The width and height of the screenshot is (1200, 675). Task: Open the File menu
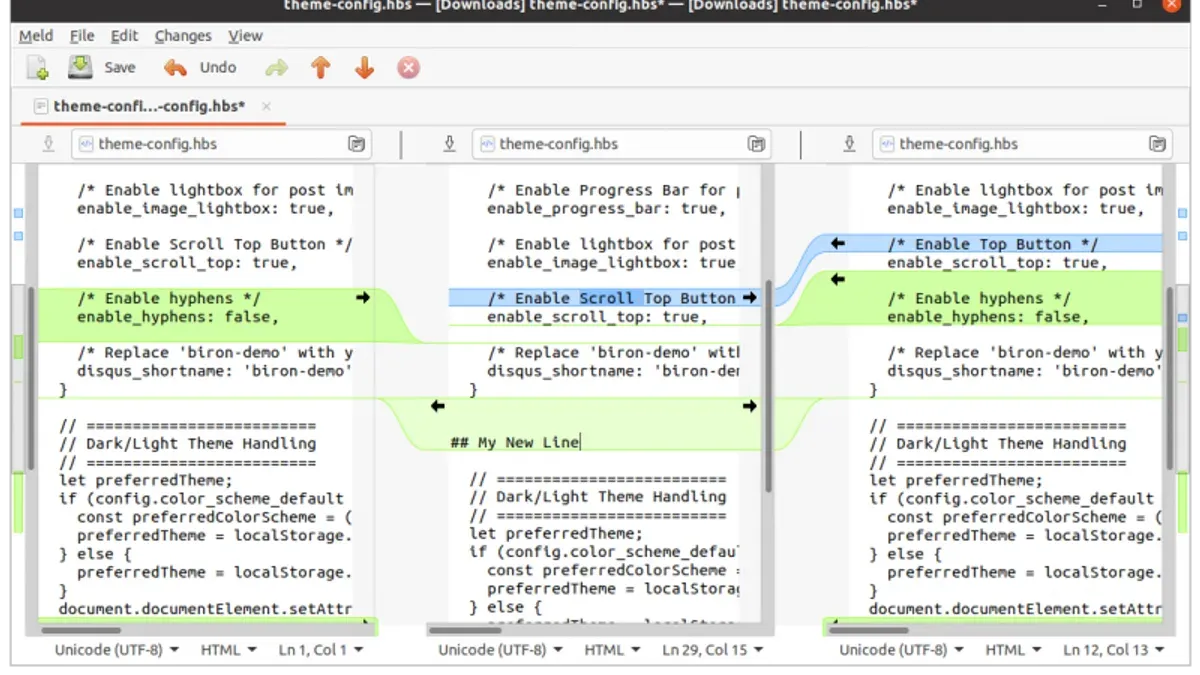point(82,36)
